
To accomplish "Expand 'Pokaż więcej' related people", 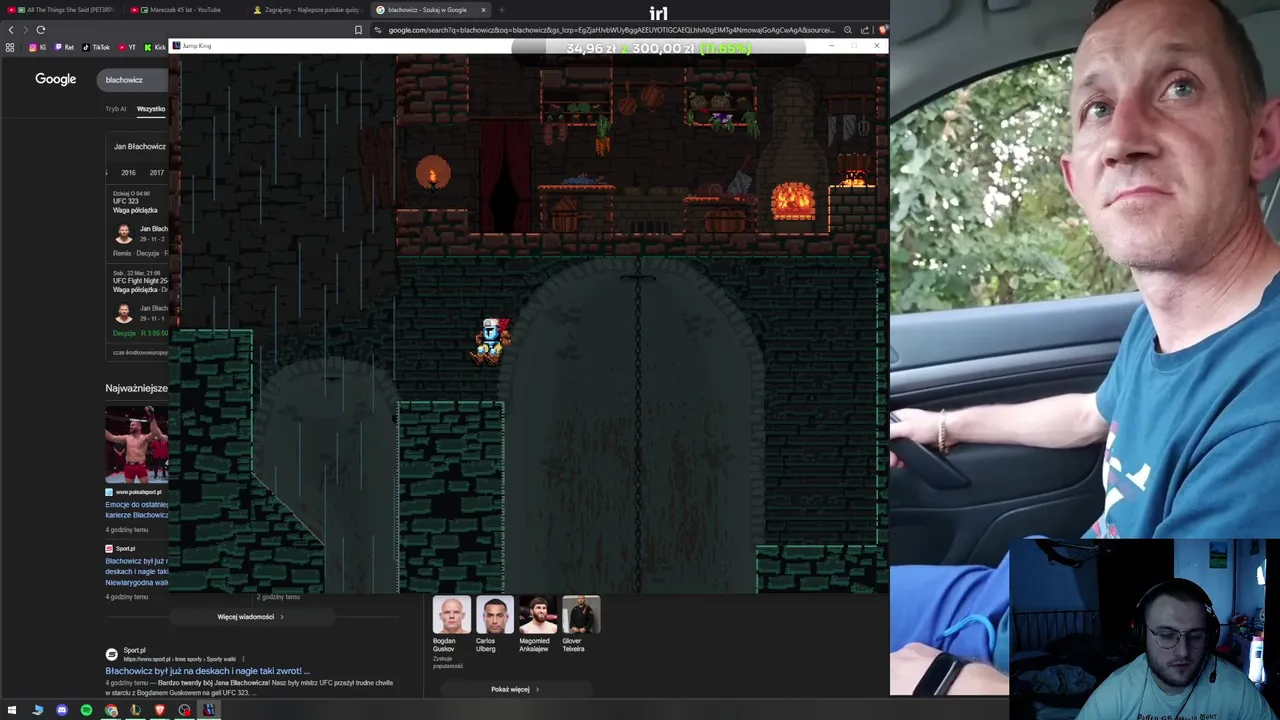I will click(515, 689).
